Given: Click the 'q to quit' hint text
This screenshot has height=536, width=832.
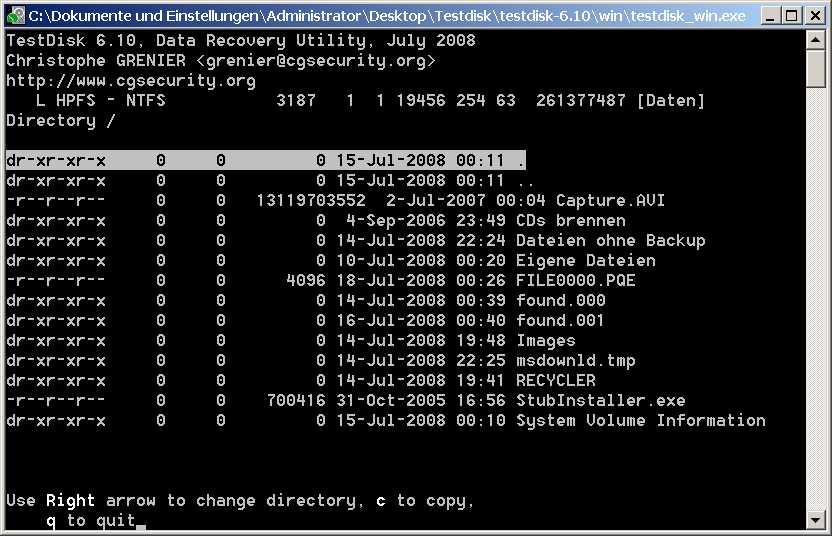Looking at the screenshot, I should (90, 521).
